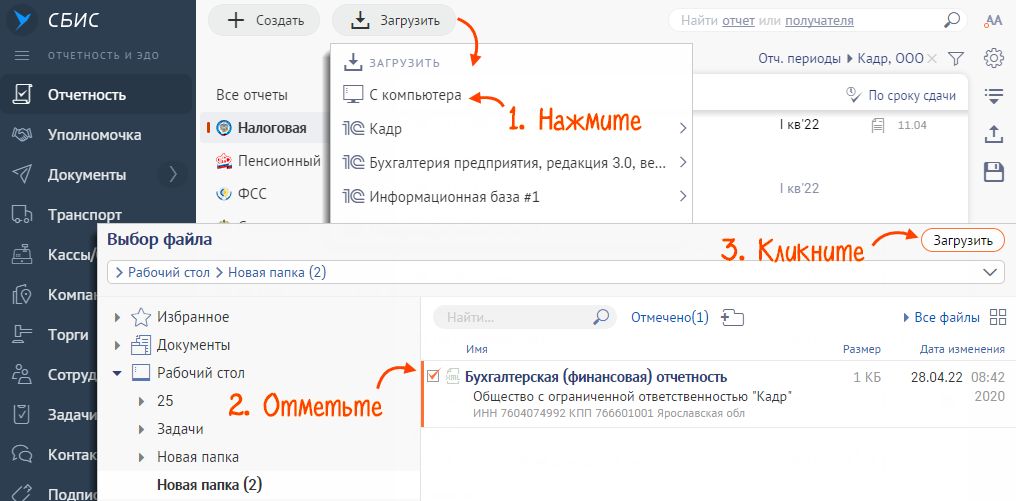
Task: Click the upload arrow icon in right sidebar
Action: pyautogui.click(x=994, y=134)
